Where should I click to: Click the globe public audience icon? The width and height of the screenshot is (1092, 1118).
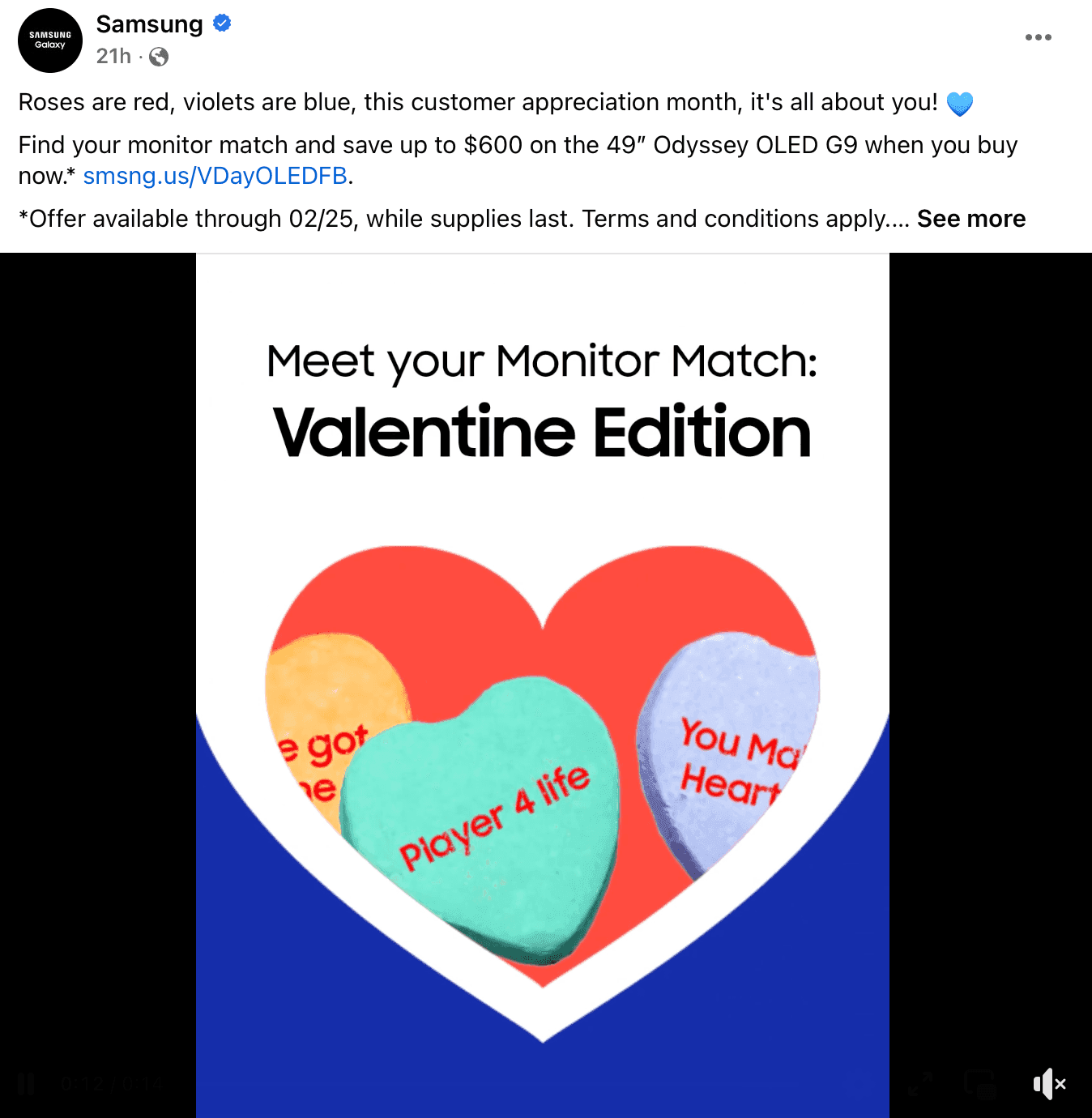point(159,58)
